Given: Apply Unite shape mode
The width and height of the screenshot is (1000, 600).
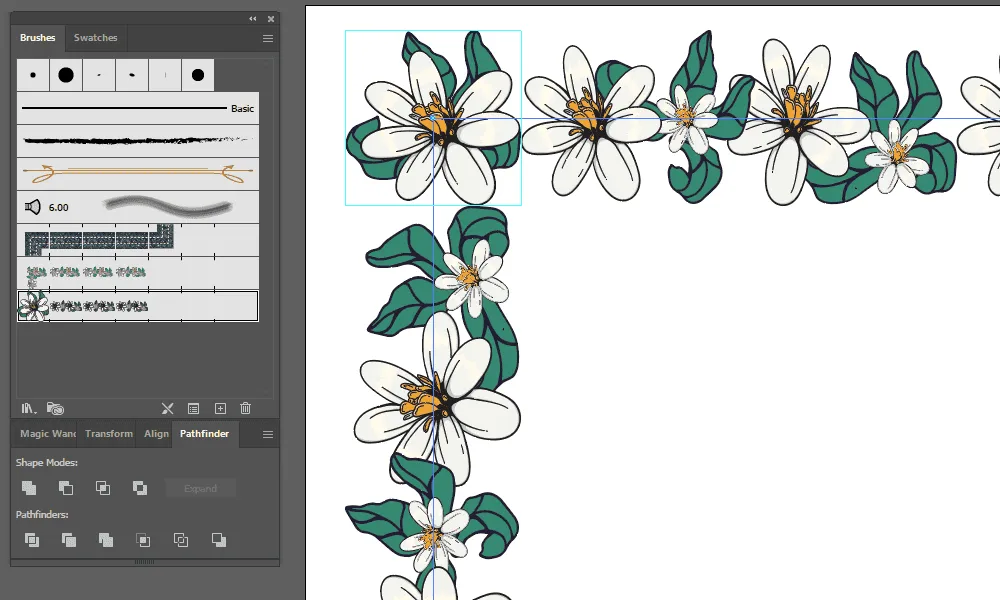Looking at the screenshot, I should click(29, 488).
